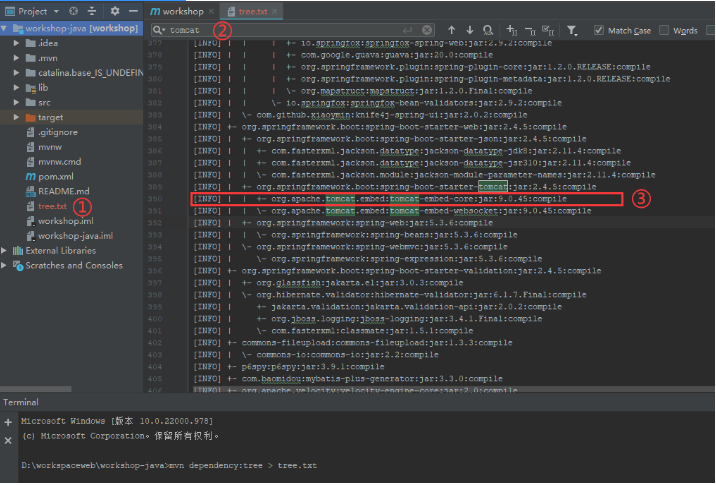Click the Find All usages icon
This screenshot has height=485, width=716.
coord(488,30)
